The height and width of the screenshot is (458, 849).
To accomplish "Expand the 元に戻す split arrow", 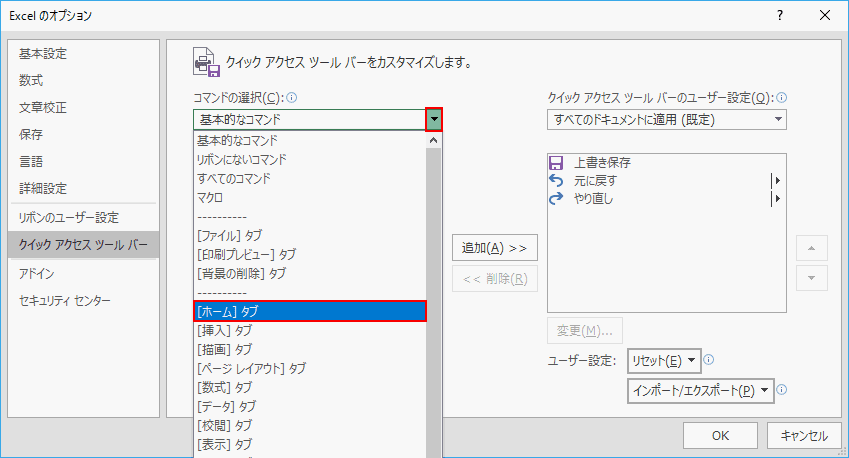I will [x=777, y=180].
